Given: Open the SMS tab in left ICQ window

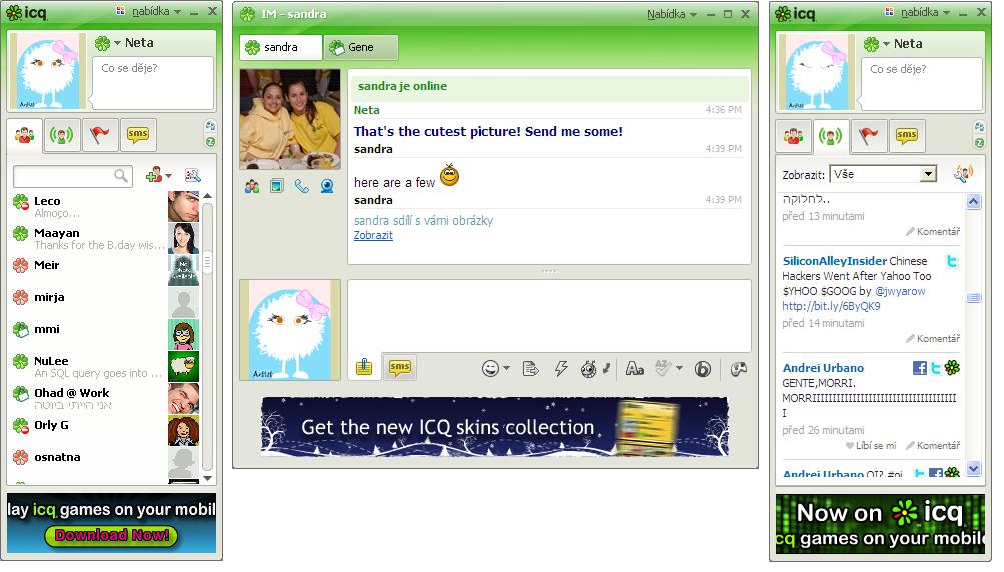Looking at the screenshot, I should click(x=138, y=135).
